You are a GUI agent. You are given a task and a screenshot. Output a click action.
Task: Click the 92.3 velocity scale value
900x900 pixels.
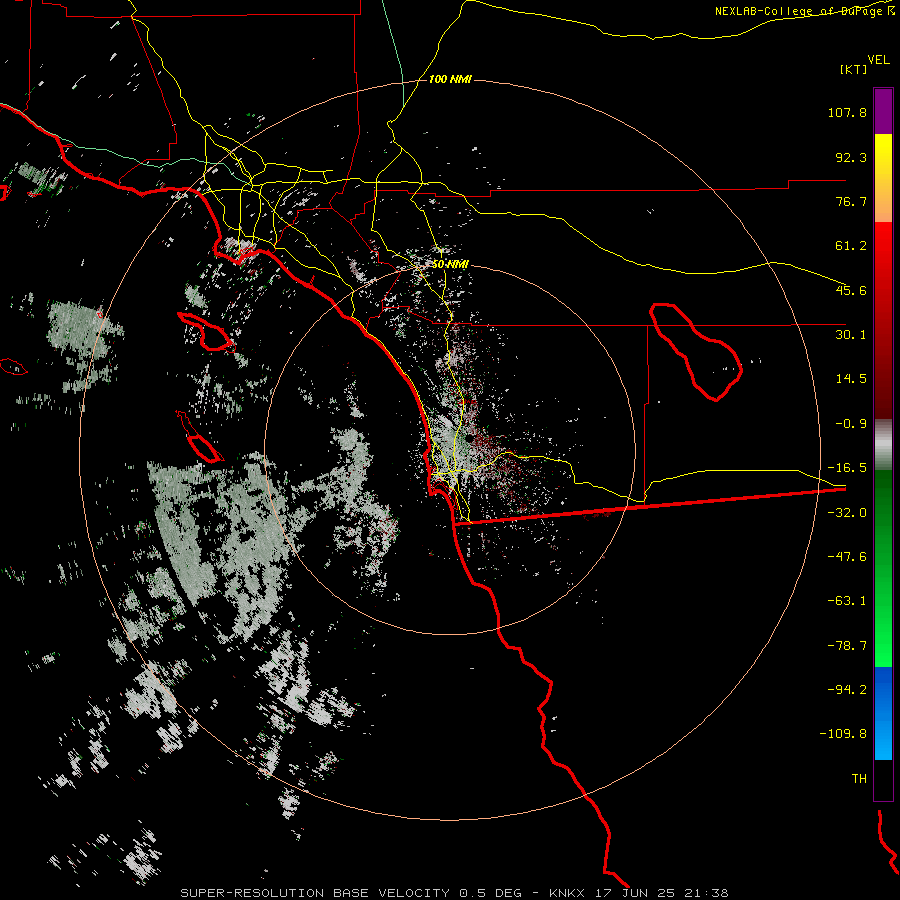pyautogui.click(x=851, y=157)
